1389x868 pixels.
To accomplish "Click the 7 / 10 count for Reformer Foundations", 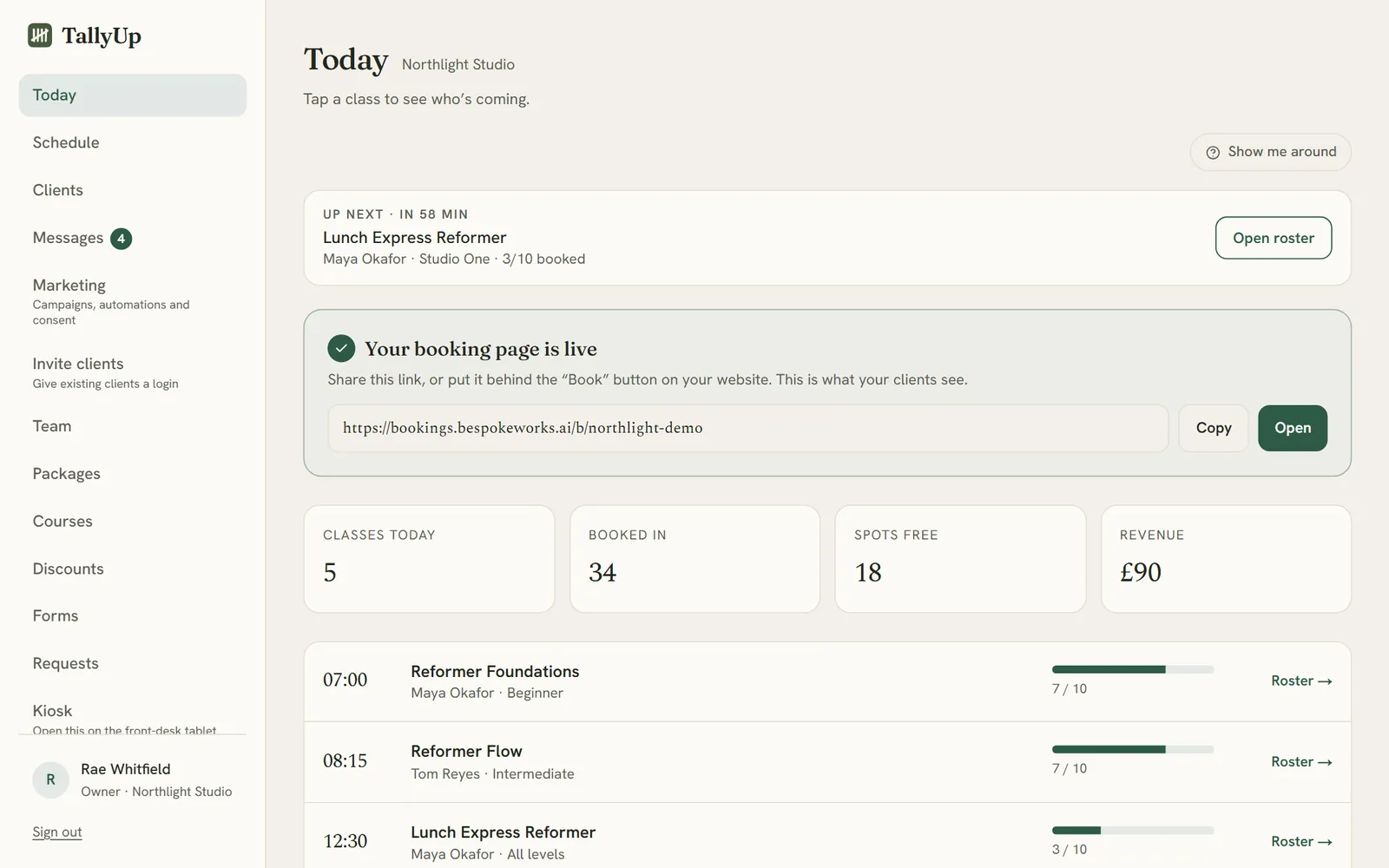I will coord(1070,689).
